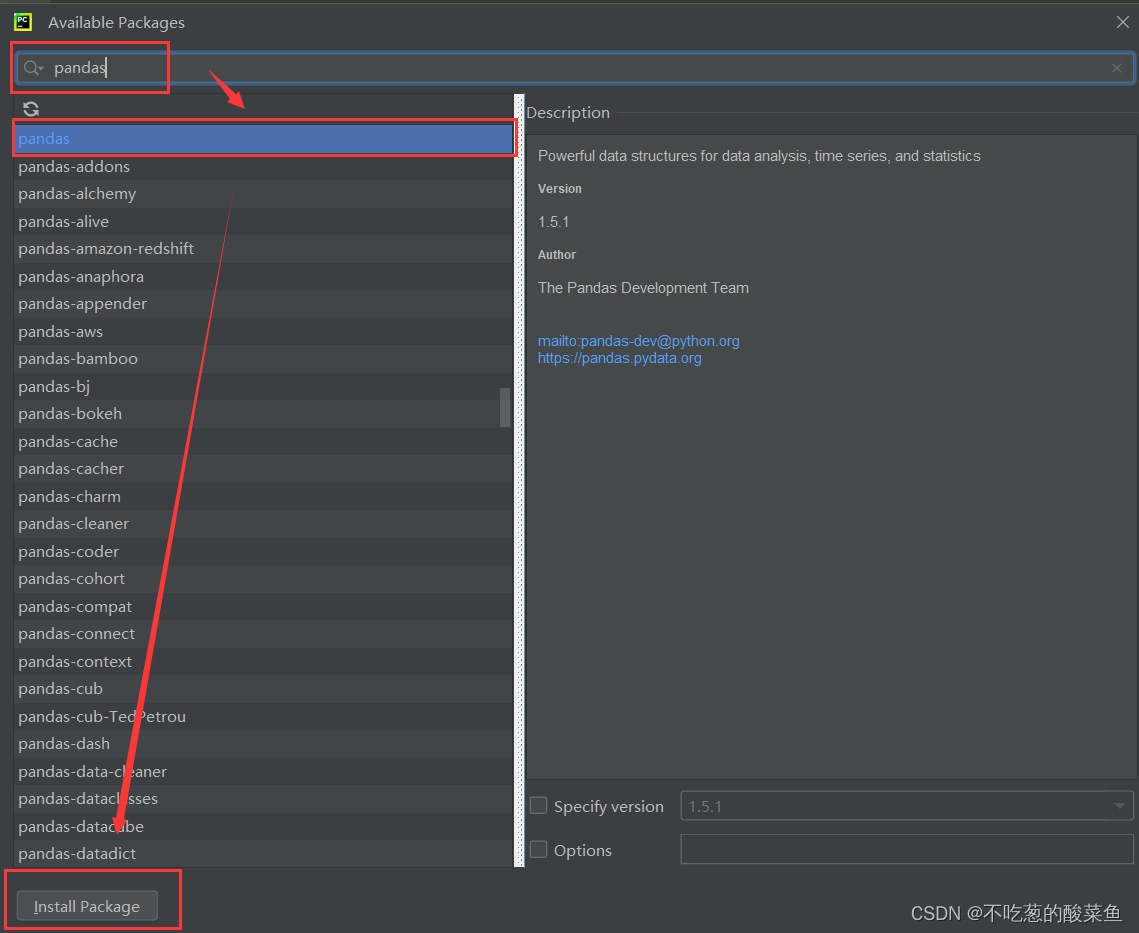
Task: Select pandas-bamboo in the list
Action: click(x=263, y=359)
